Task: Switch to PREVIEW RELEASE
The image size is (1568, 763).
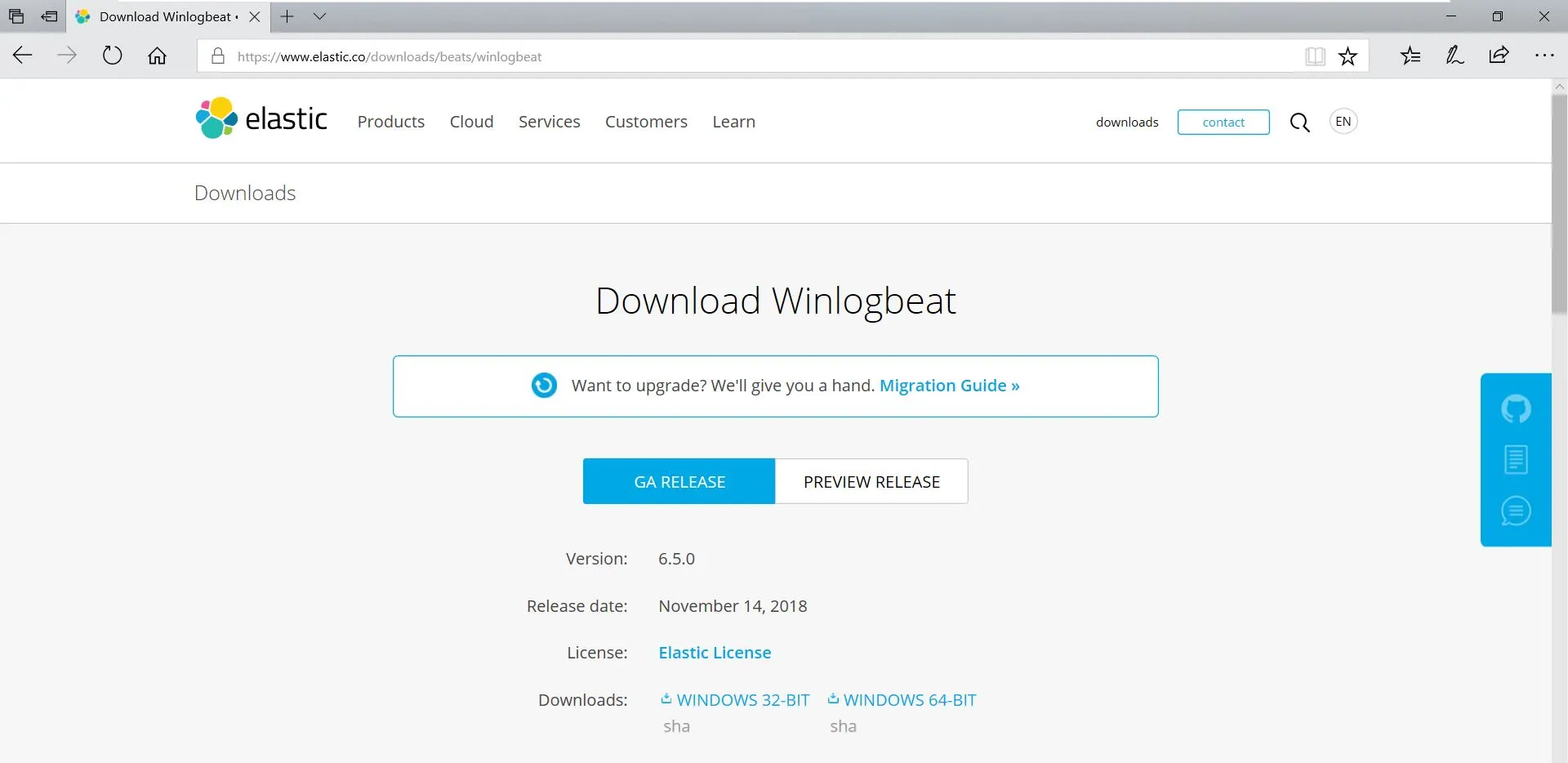Action: click(x=871, y=481)
